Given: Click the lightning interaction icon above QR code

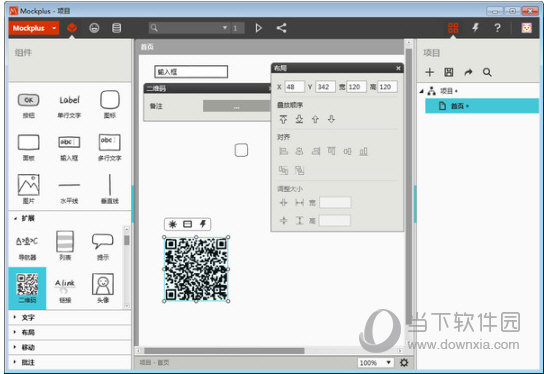Looking at the screenshot, I should coord(203,224).
